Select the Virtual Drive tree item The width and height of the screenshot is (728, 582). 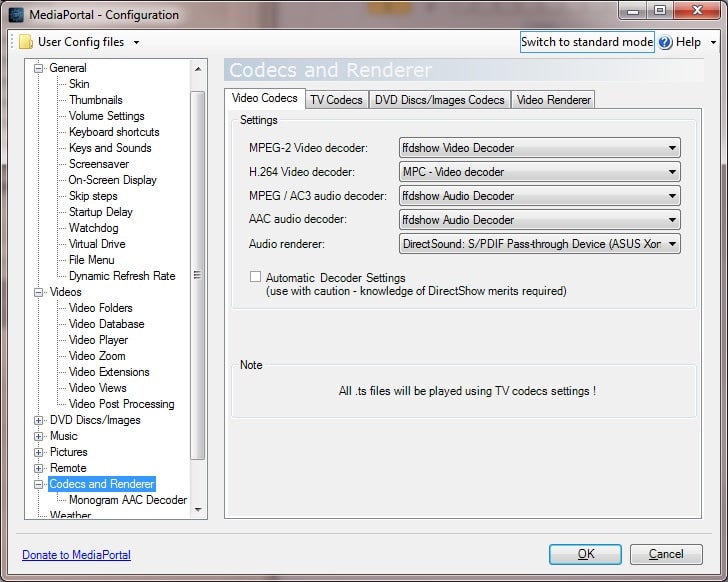coord(97,244)
